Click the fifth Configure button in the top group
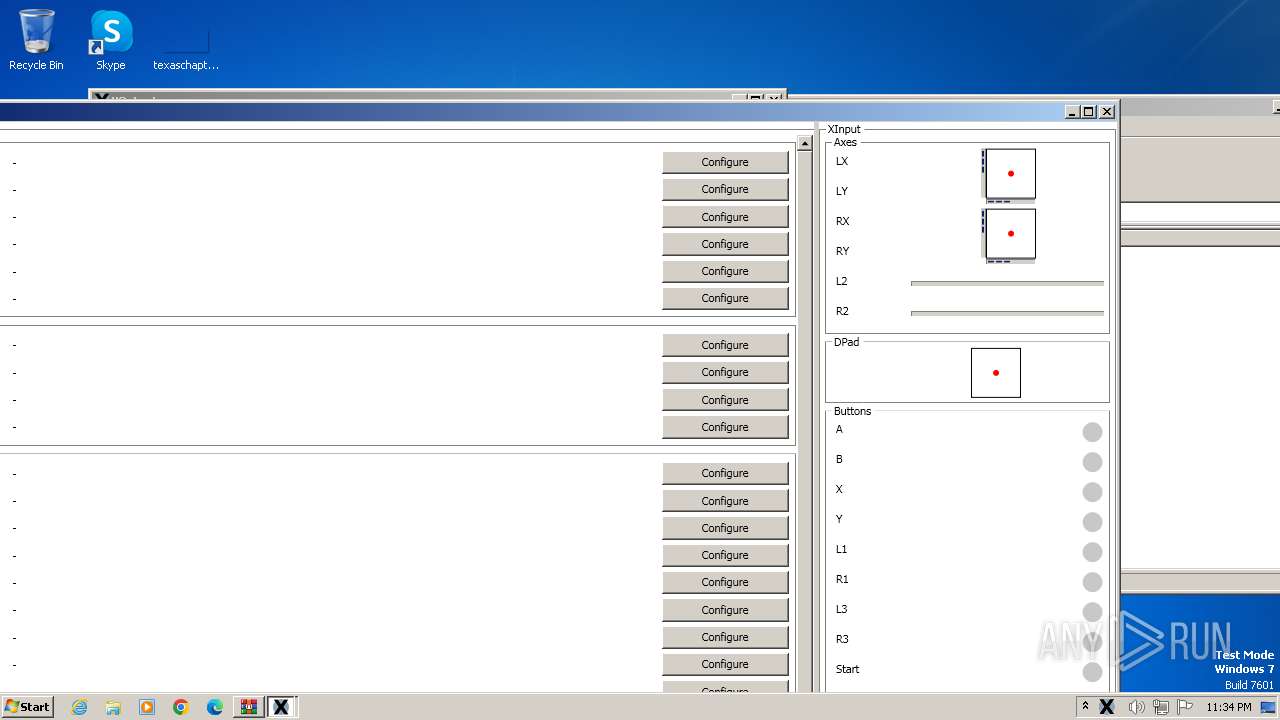Image resolution: width=1280 pixels, height=720 pixels. pos(725,271)
